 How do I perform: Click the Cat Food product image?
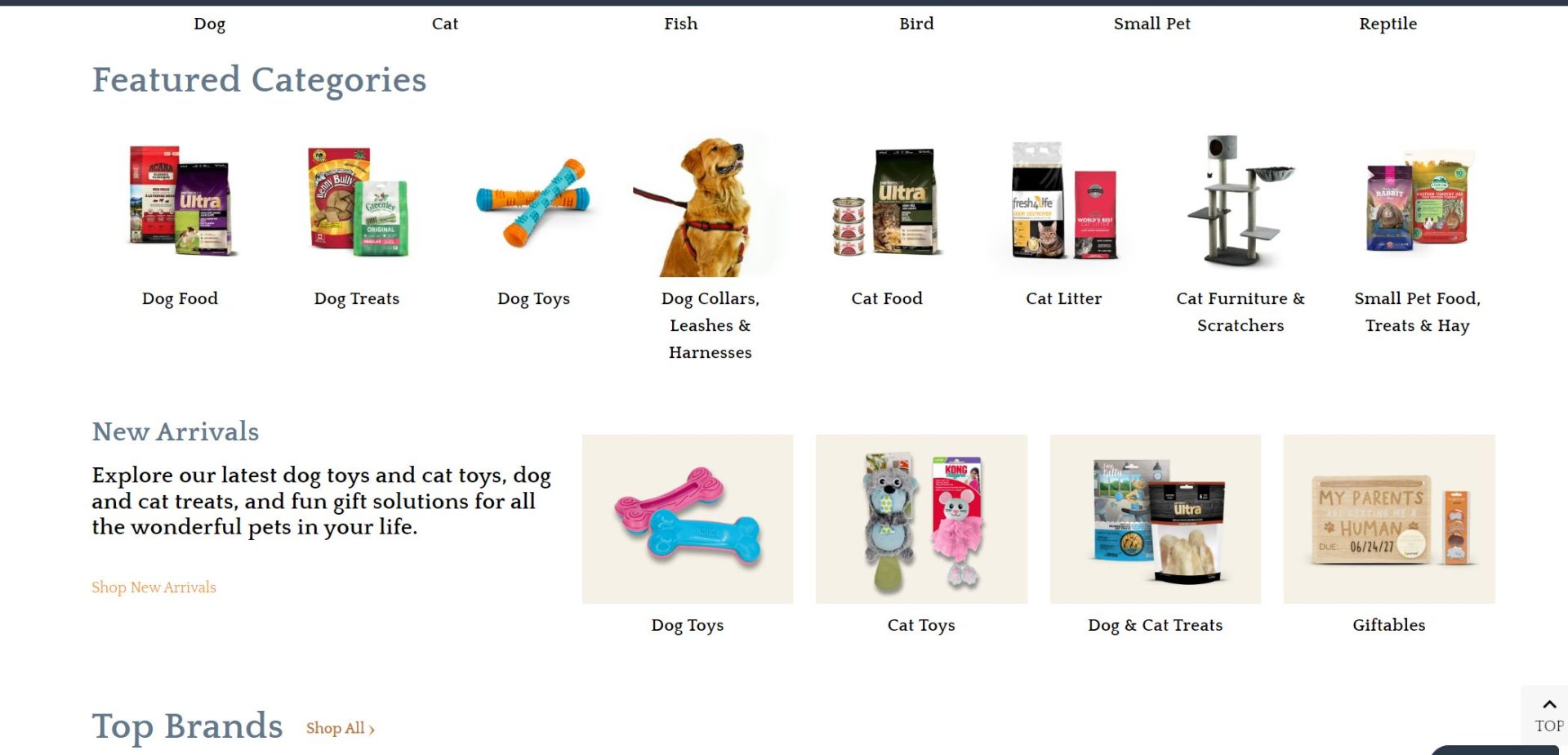coord(887,203)
